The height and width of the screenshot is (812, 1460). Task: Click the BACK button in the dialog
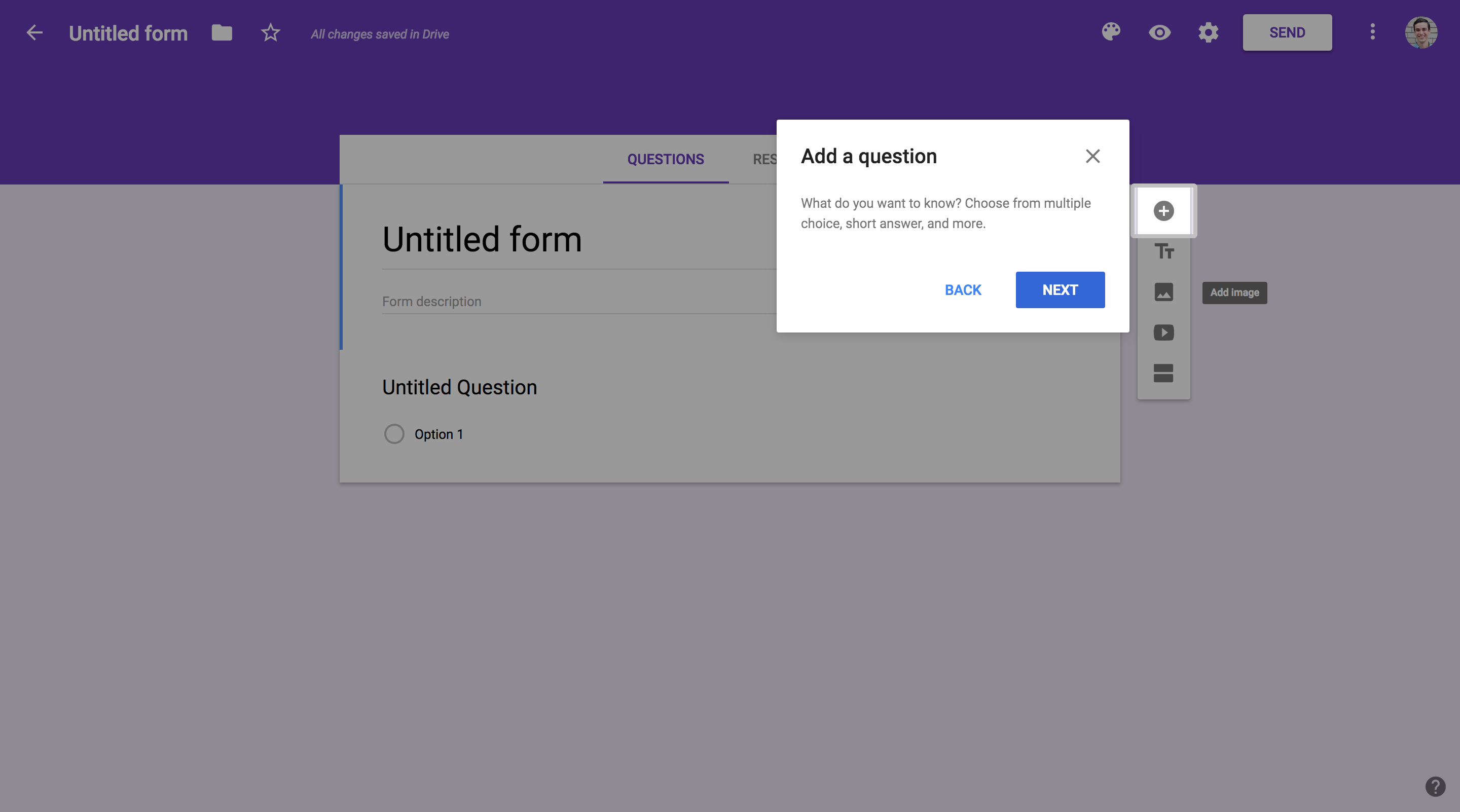click(x=962, y=290)
